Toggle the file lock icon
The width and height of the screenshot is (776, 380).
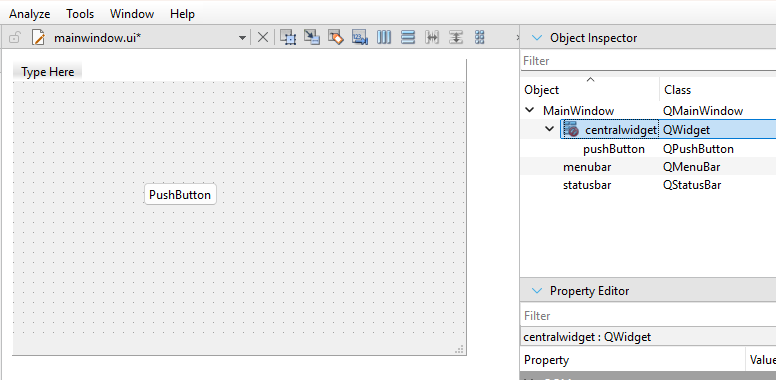(14, 38)
